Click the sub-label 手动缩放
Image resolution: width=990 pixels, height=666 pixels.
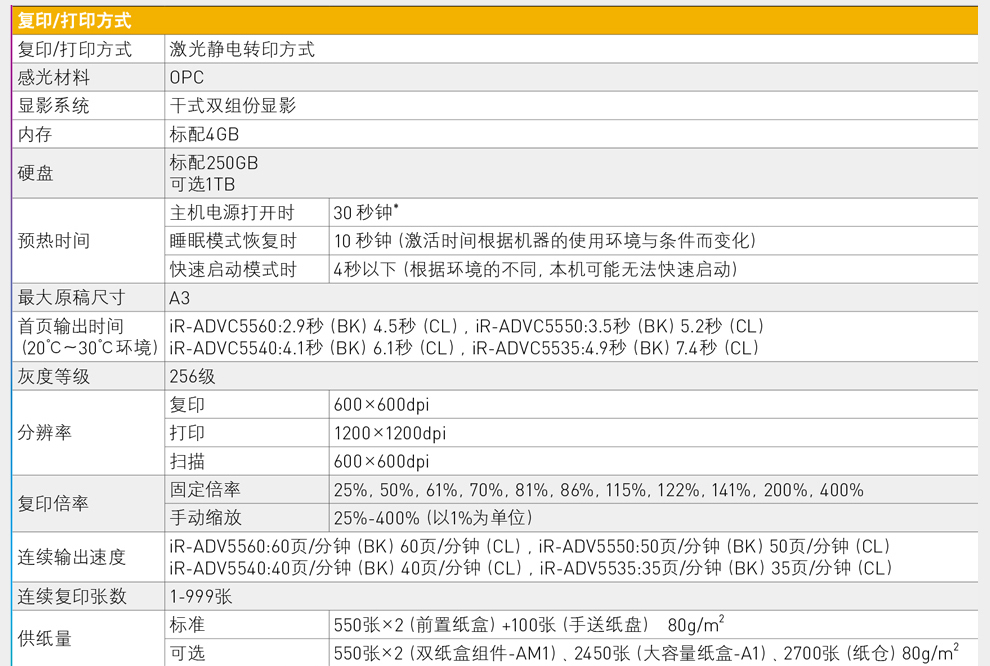coord(205,518)
